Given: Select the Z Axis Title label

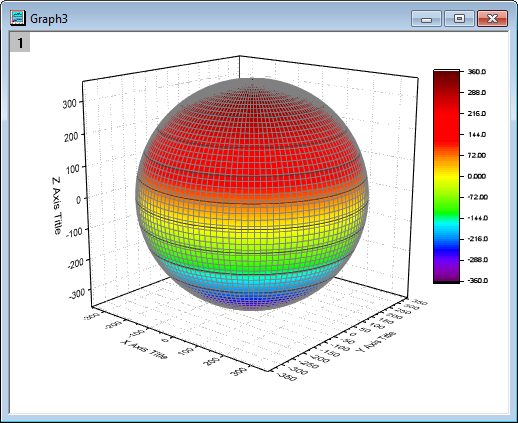Looking at the screenshot, I should pyautogui.click(x=57, y=206).
